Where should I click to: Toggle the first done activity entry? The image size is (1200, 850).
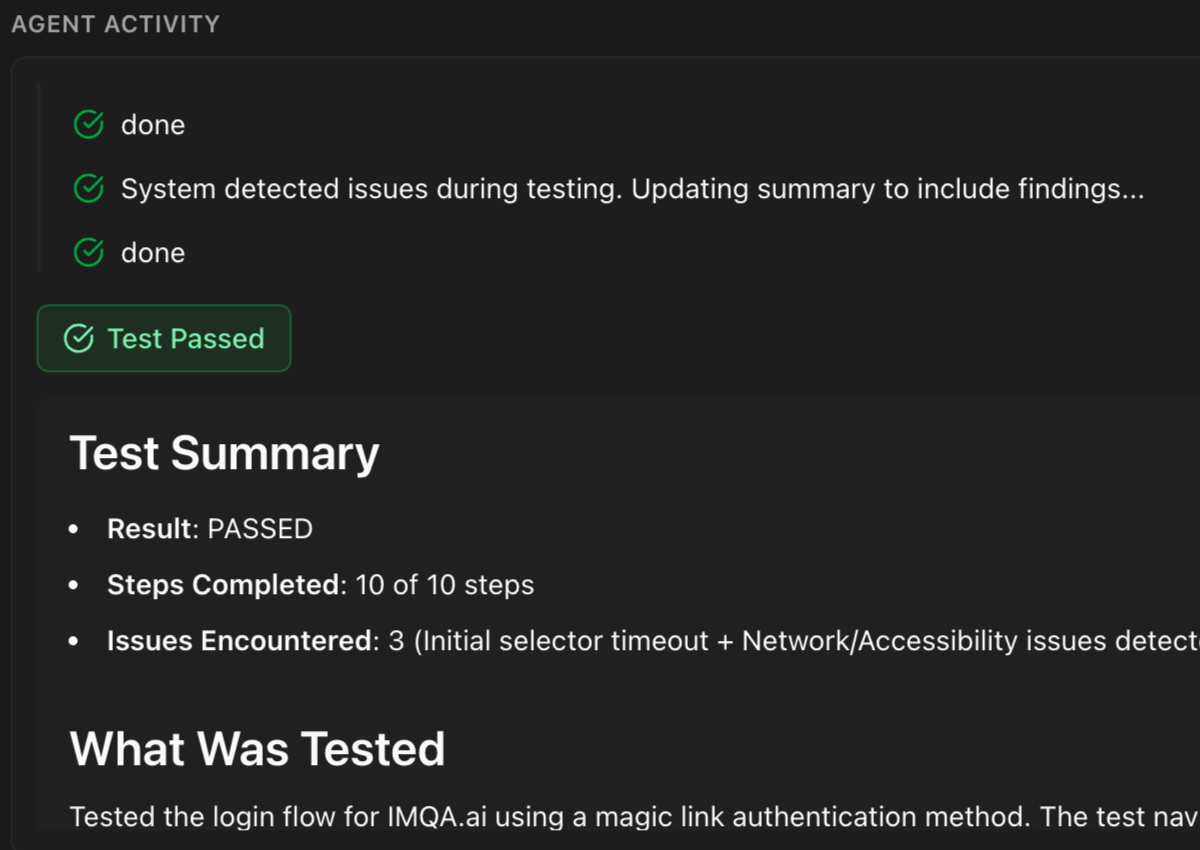point(153,124)
